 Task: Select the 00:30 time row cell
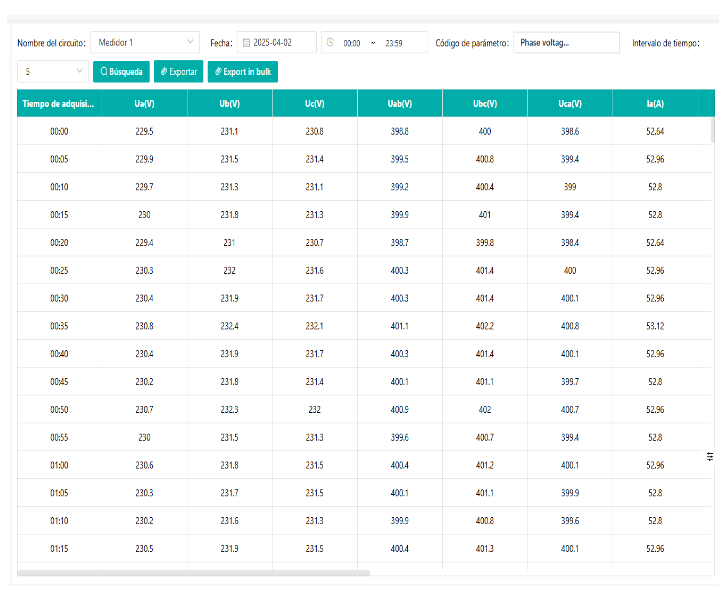pyautogui.click(x=59, y=298)
